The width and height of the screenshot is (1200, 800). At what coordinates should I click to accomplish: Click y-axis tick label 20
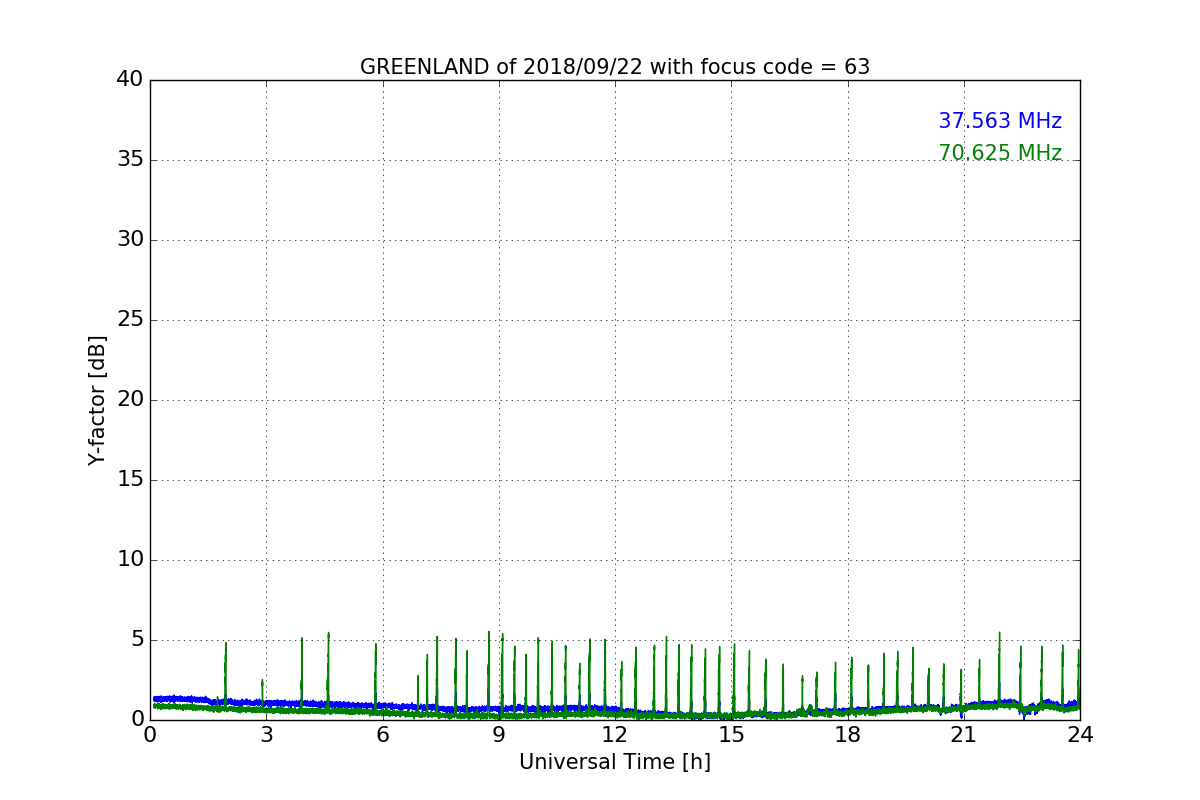[x=130, y=399]
